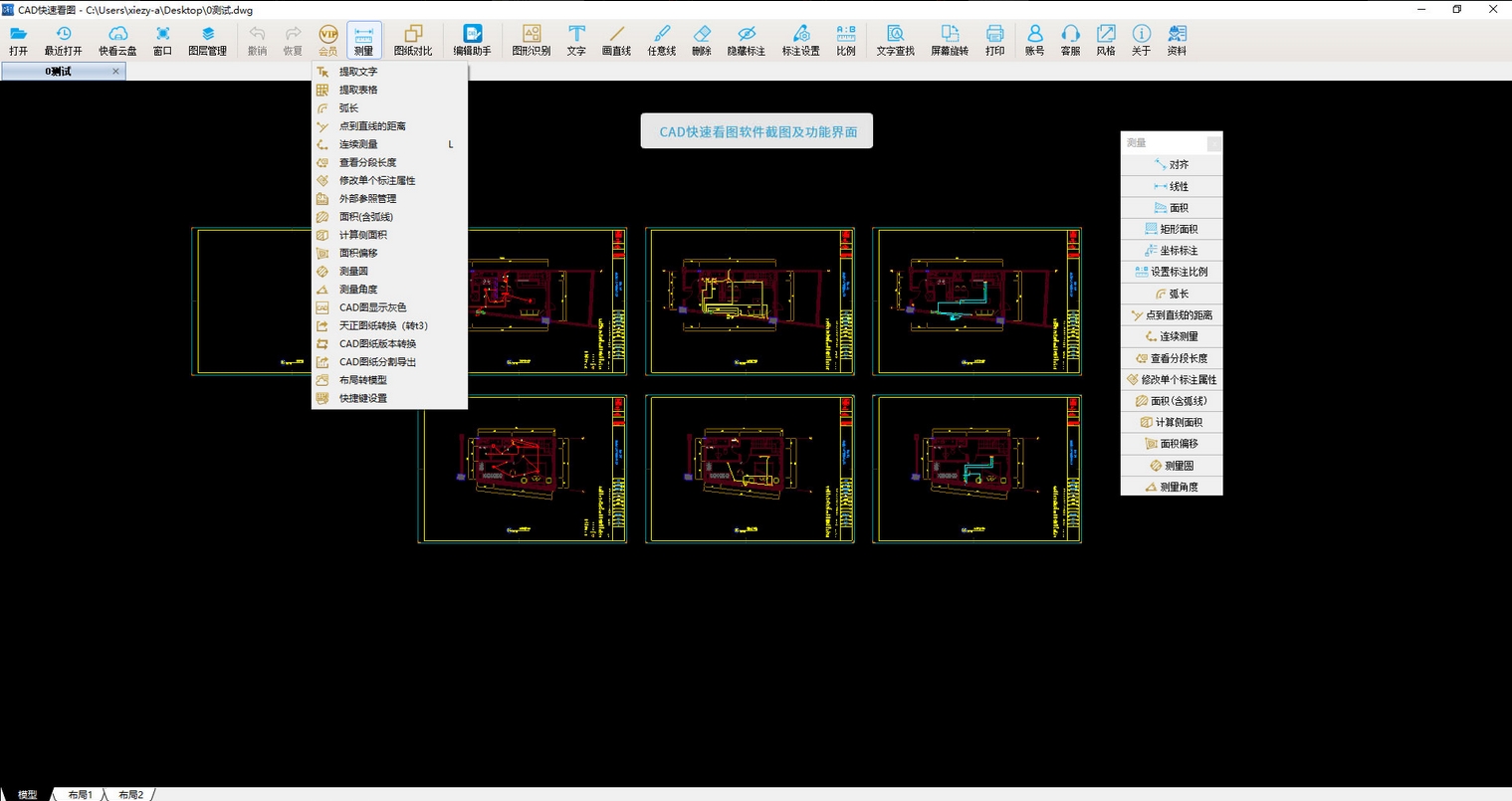Open the VIP 会员 membership
Screen dimensions: 1512x801
[327, 41]
